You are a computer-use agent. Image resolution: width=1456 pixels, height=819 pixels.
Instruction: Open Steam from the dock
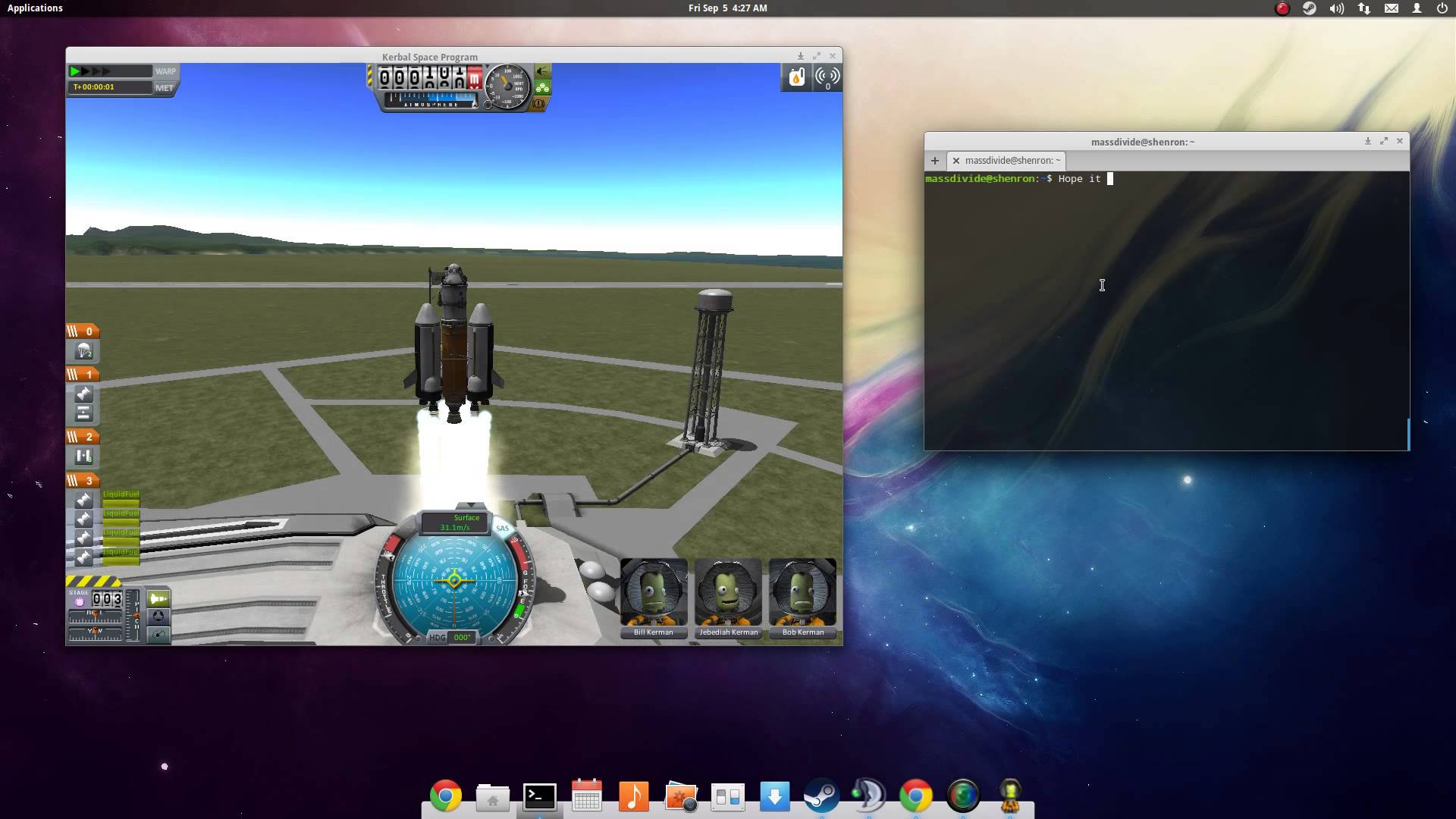[822, 796]
